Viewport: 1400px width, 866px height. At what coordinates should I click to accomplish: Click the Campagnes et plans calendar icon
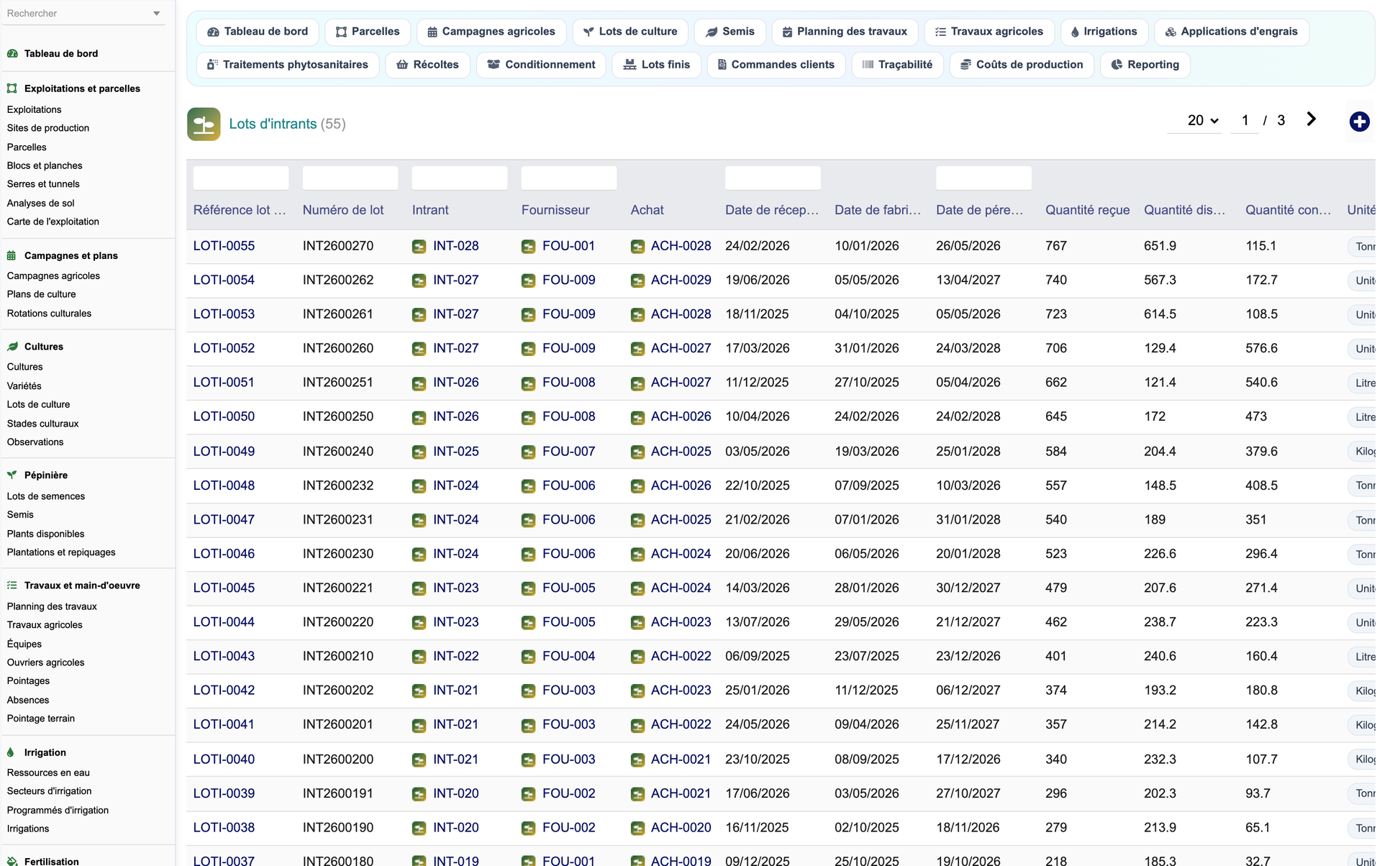coord(12,255)
